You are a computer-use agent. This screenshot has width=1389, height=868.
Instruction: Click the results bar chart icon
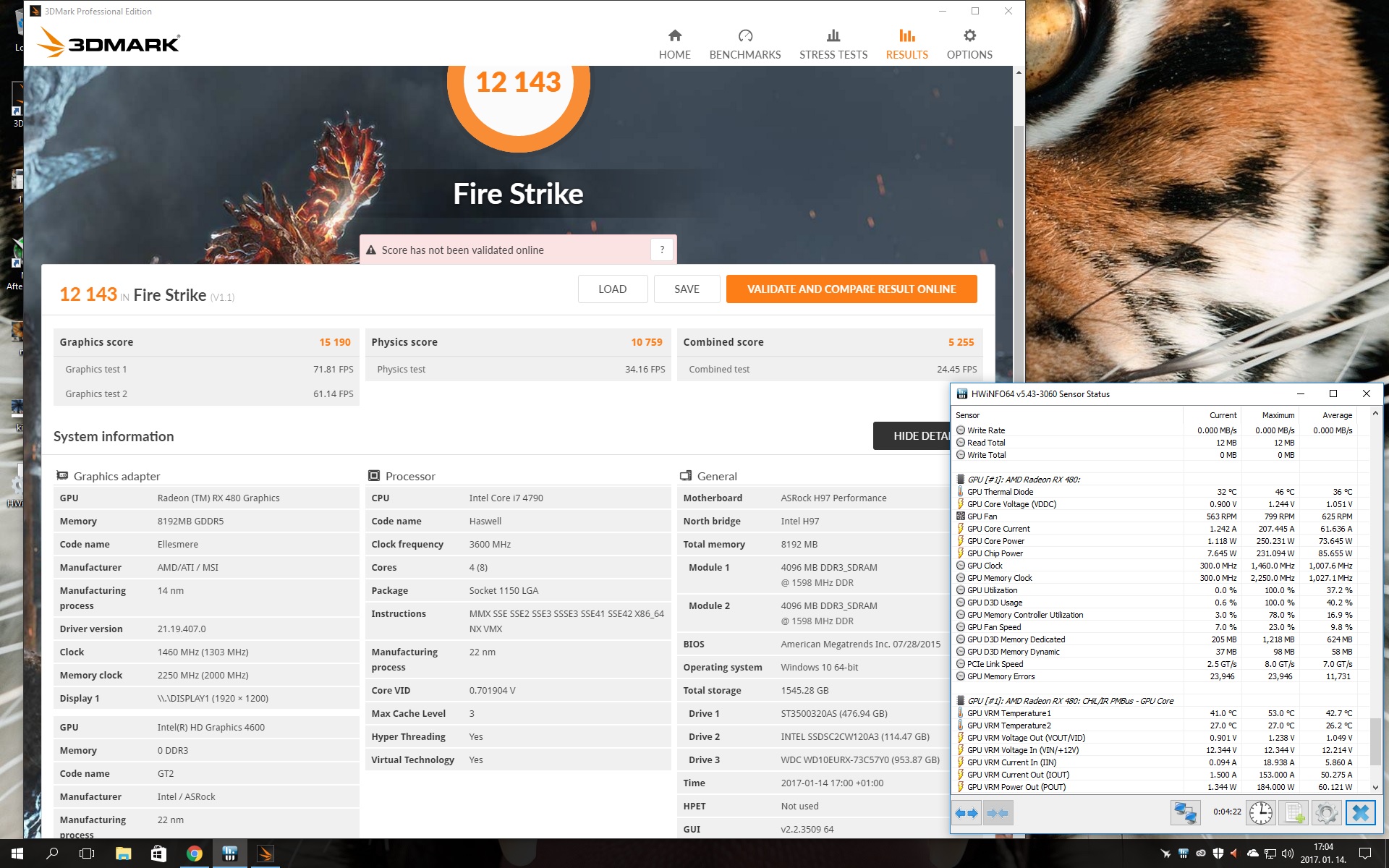click(x=906, y=35)
